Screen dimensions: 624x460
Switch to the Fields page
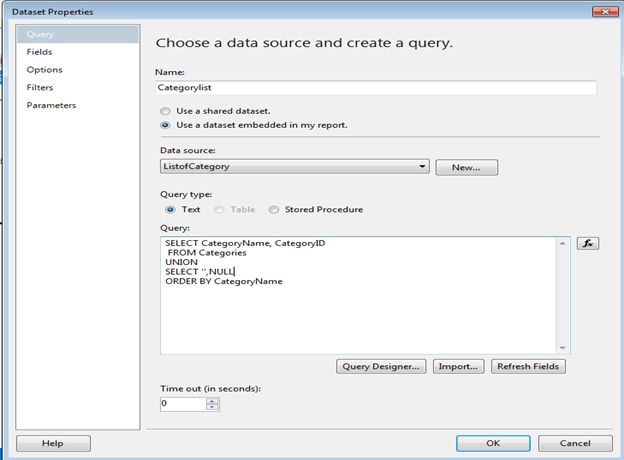coord(40,52)
